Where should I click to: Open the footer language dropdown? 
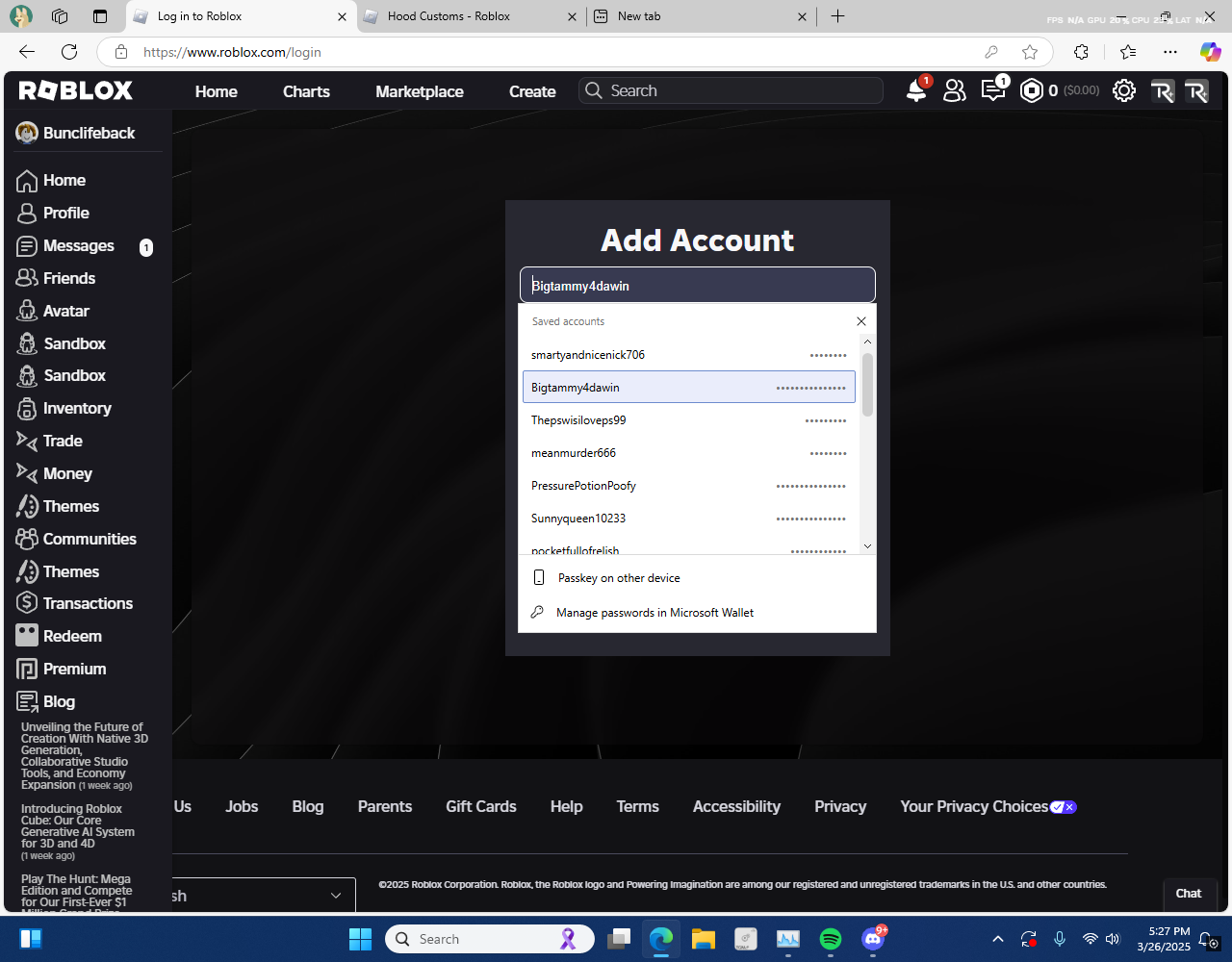pos(264,896)
